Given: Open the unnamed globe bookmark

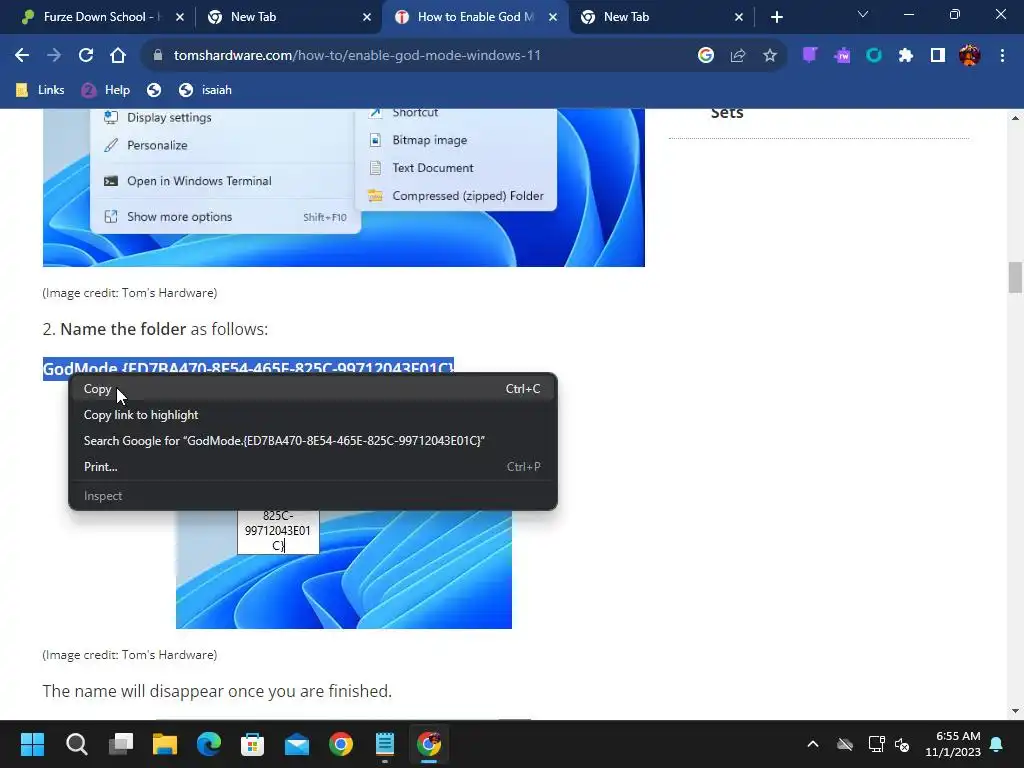Looking at the screenshot, I should (154, 90).
